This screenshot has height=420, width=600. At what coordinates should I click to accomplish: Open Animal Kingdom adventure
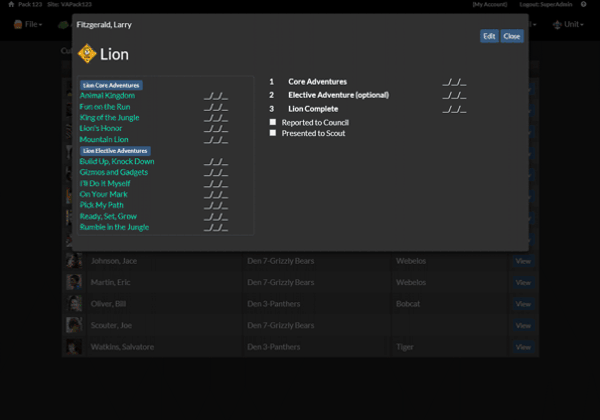coord(107,96)
